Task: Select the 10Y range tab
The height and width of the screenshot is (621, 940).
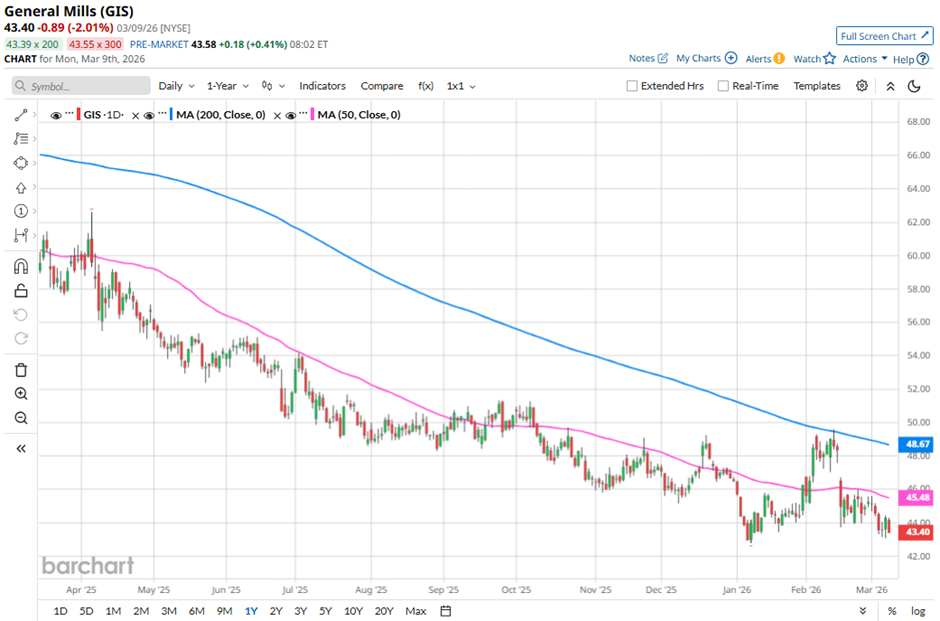Action: [353, 611]
